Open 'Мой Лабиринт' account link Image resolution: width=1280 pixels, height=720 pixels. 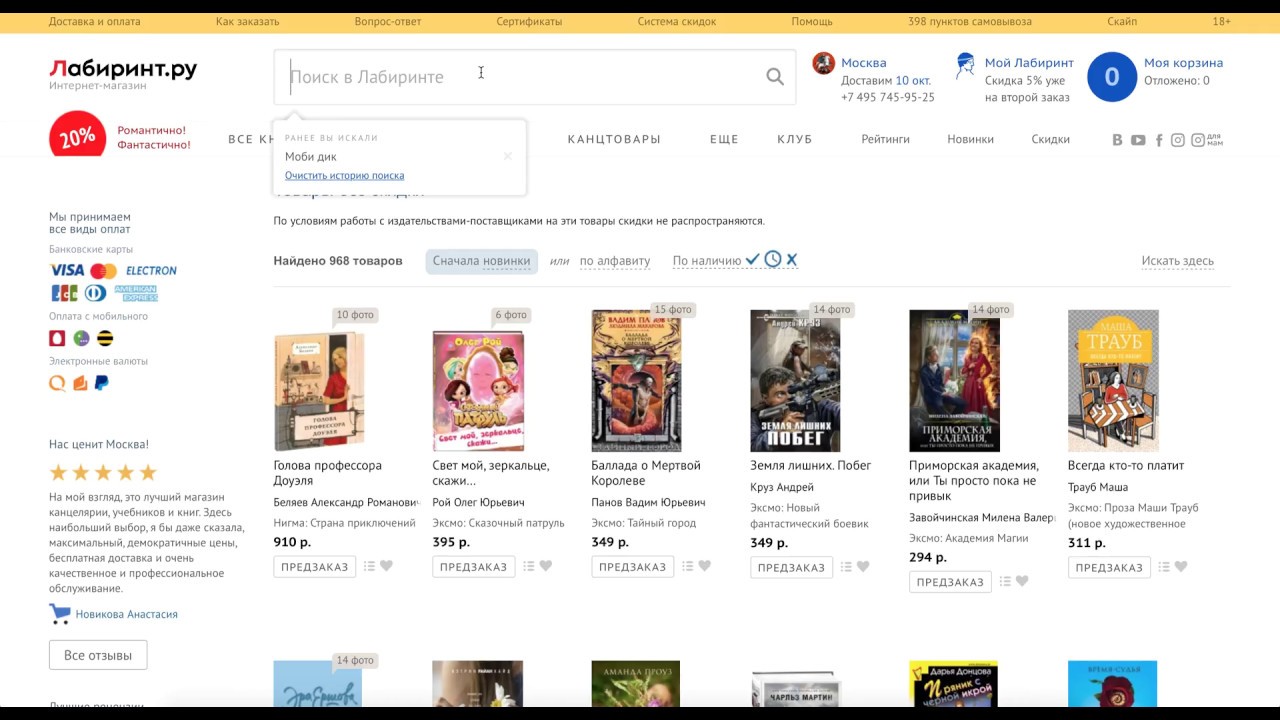coord(1029,63)
